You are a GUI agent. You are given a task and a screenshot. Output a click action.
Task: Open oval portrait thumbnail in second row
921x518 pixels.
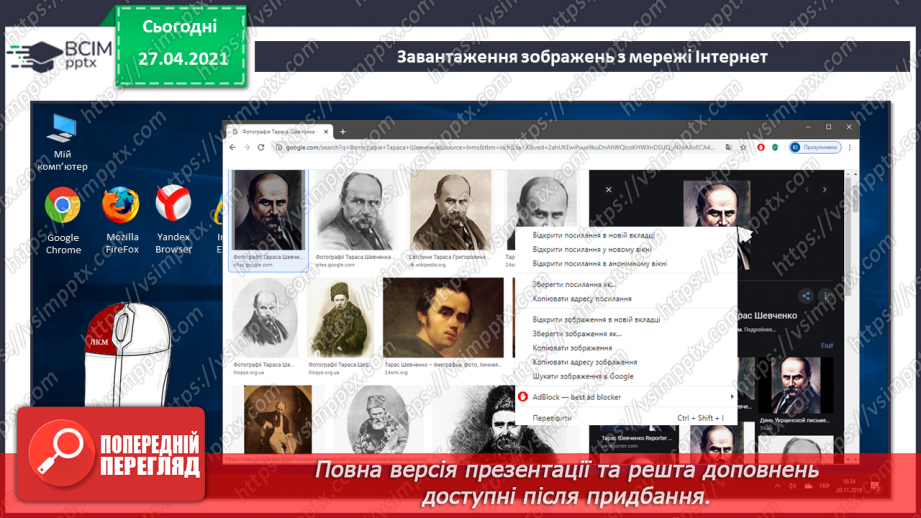coord(265,318)
